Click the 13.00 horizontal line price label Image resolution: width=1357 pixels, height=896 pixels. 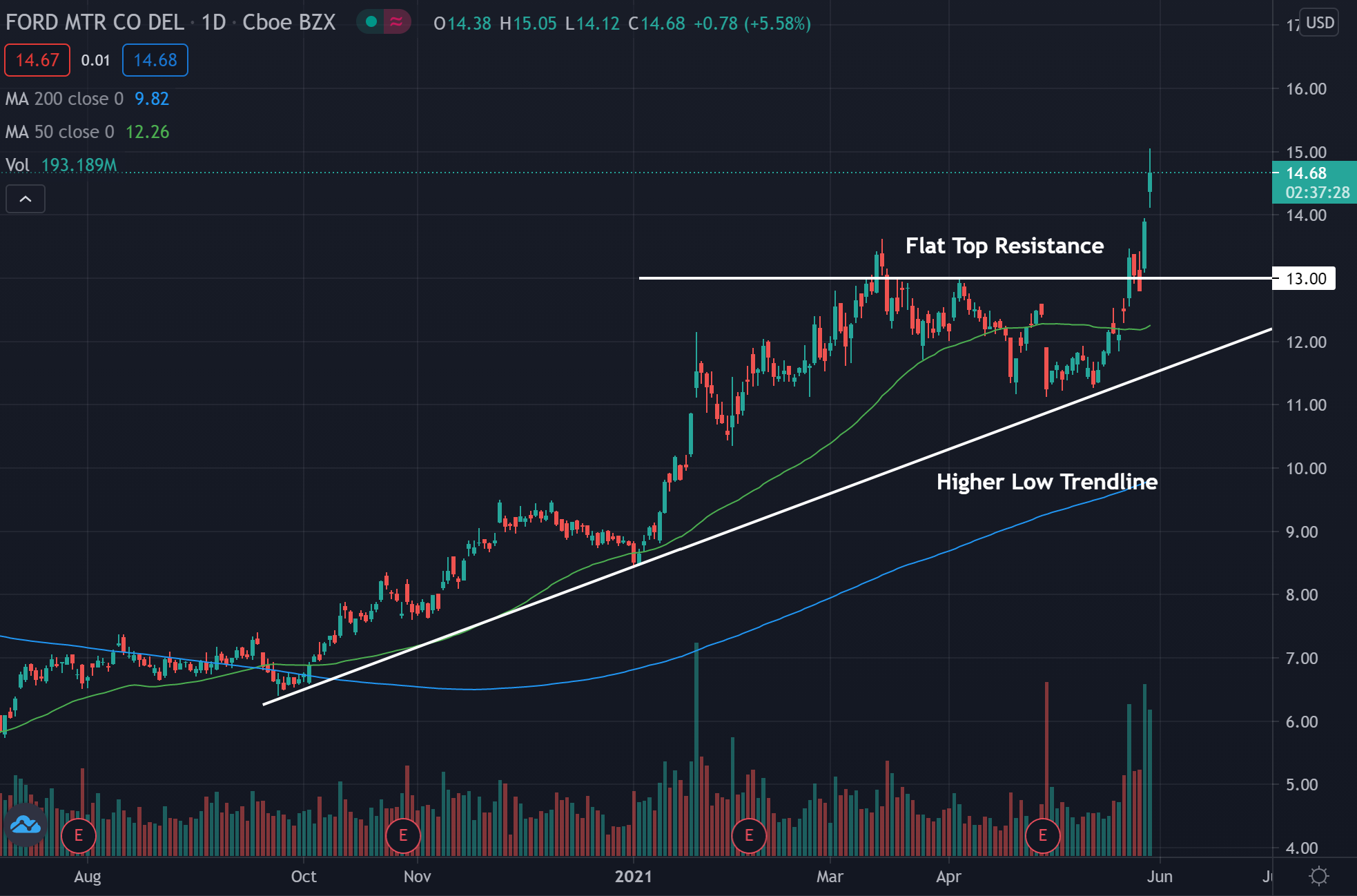[1304, 278]
